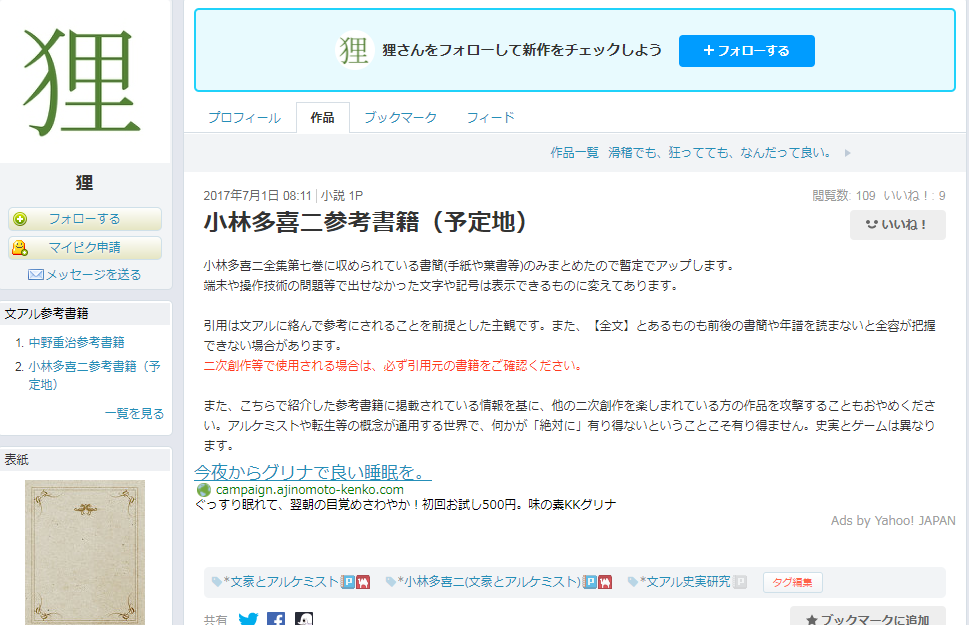Open the フィード tab
This screenshot has width=969, height=625.
[x=491, y=117]
